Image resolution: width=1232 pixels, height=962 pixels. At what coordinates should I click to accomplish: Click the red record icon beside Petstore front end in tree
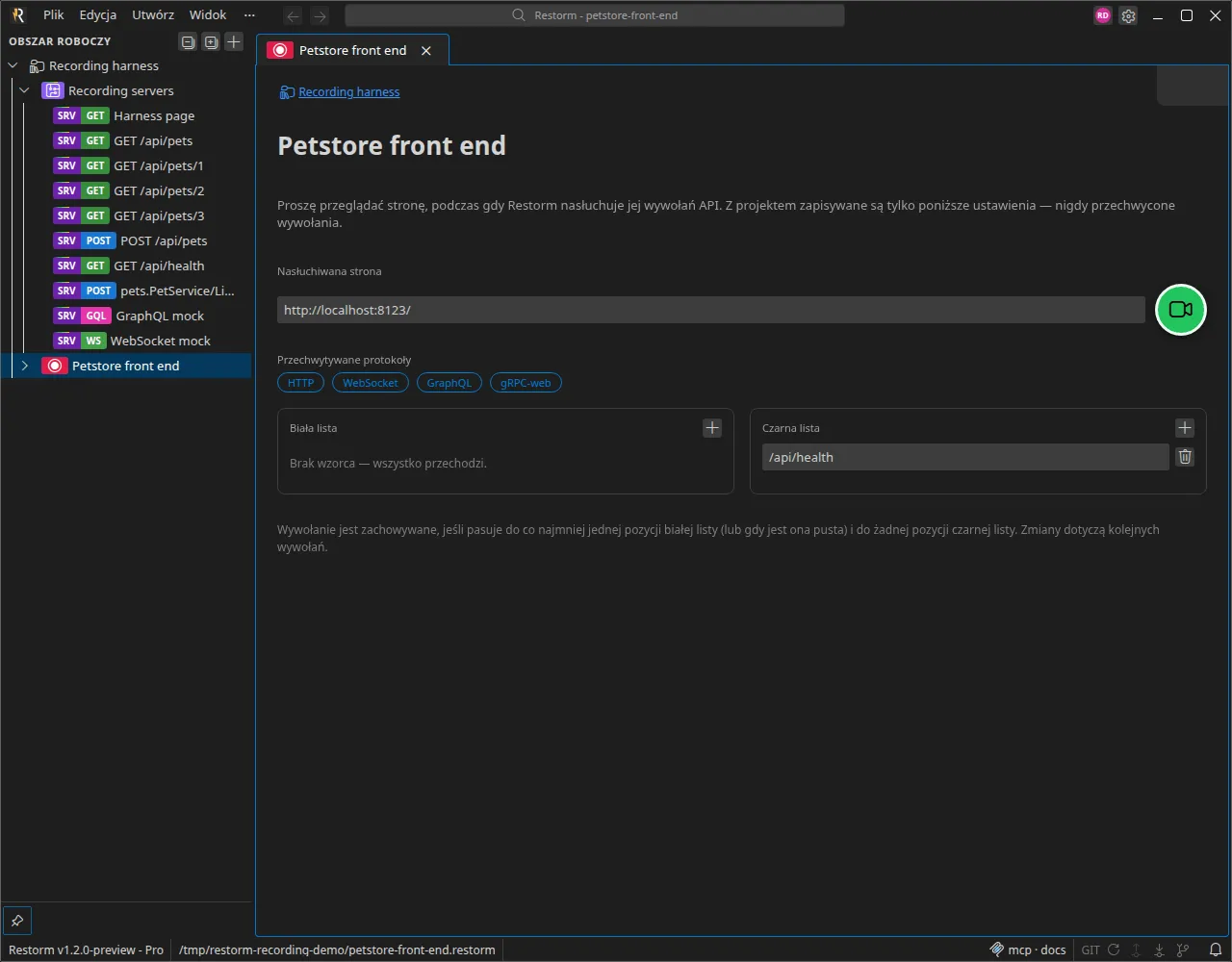pos(55,366)
